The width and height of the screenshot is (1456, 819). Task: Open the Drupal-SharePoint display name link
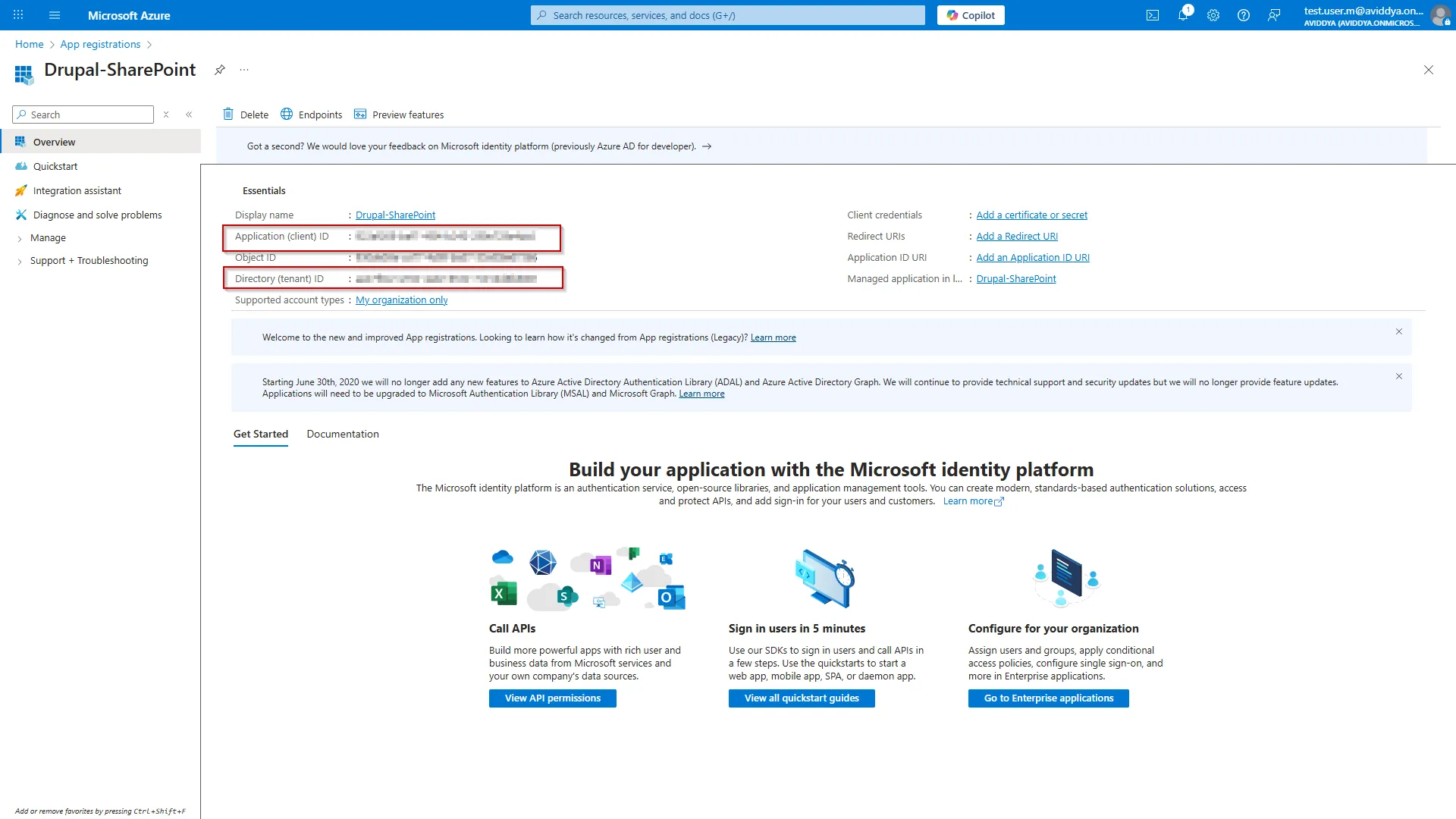(x=396, y=215)
